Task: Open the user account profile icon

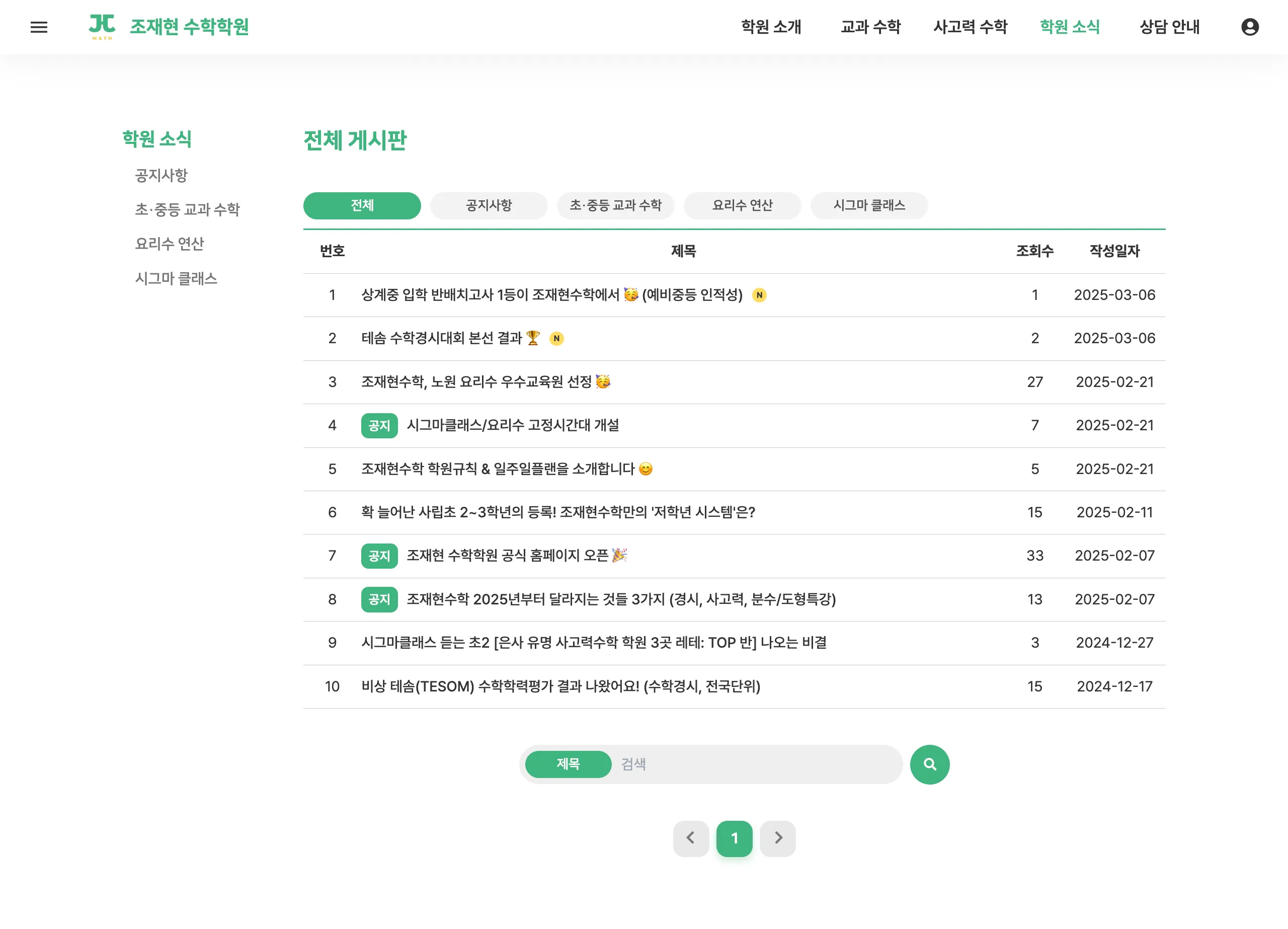Action: [1249, 27]
